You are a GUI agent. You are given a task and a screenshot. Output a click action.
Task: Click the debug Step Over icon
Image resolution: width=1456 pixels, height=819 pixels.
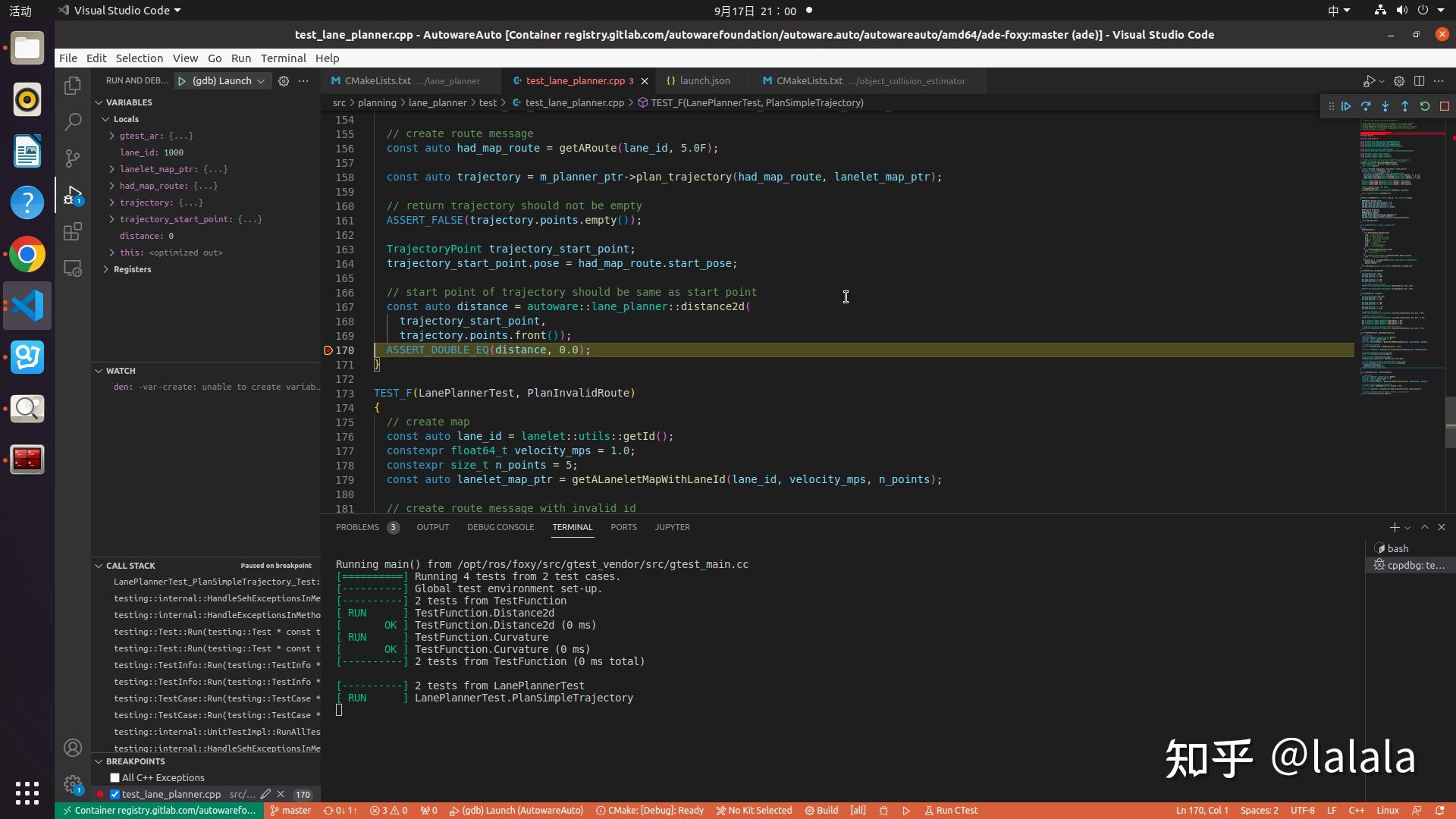(1366, 106)
